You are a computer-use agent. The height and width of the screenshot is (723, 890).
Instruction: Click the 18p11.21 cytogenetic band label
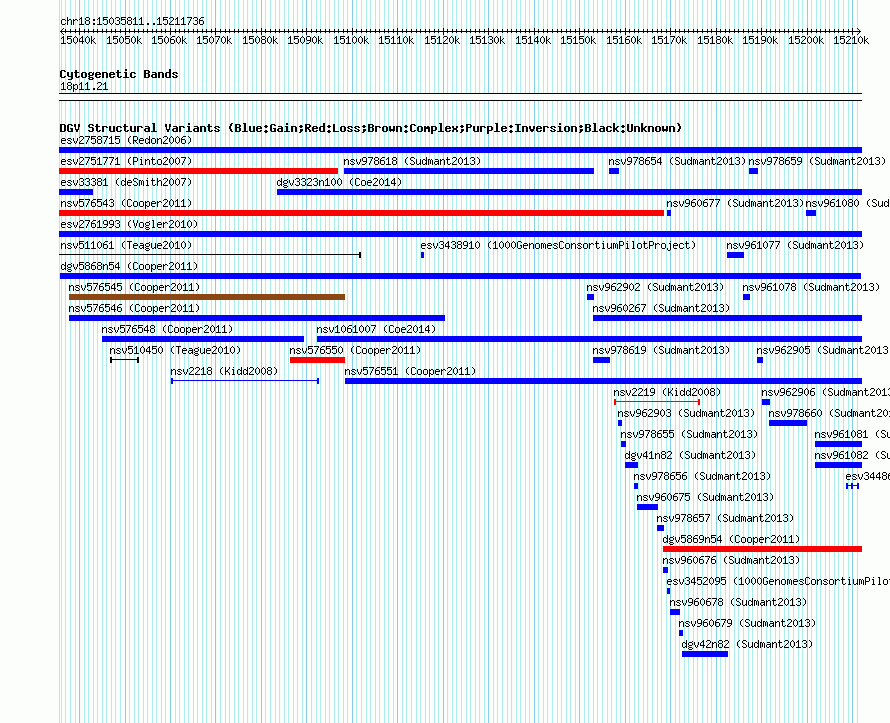pyautogui.click(x=84, y=86)
